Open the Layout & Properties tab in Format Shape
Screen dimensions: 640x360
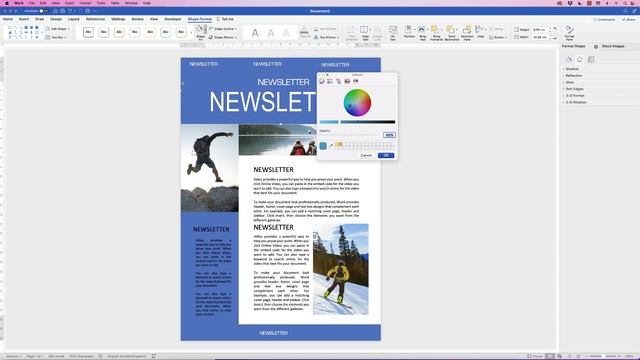click(x=591, y=60)
